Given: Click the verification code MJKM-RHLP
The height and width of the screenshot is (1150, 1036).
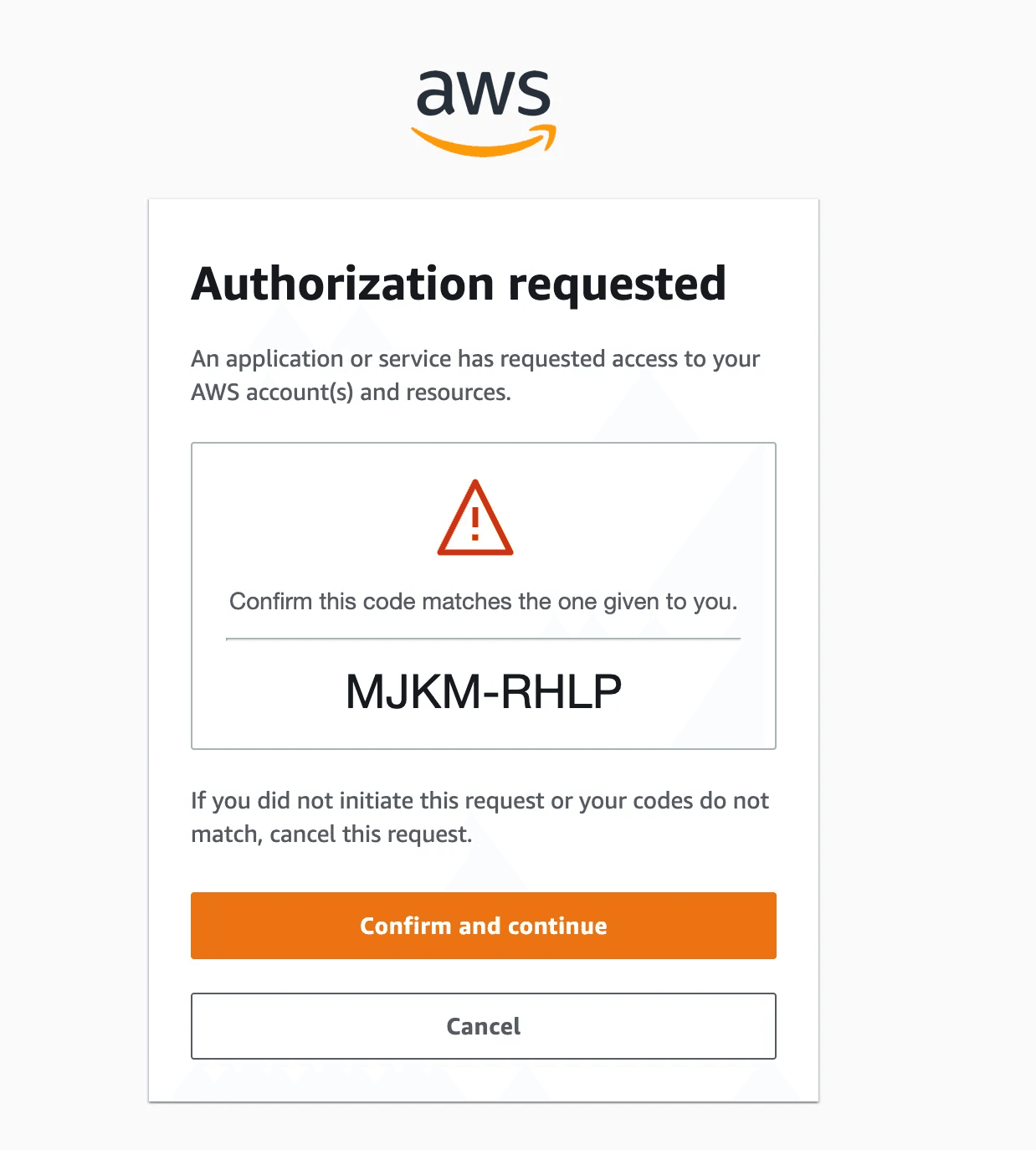Looking at the screenshot, I should 484,692.
